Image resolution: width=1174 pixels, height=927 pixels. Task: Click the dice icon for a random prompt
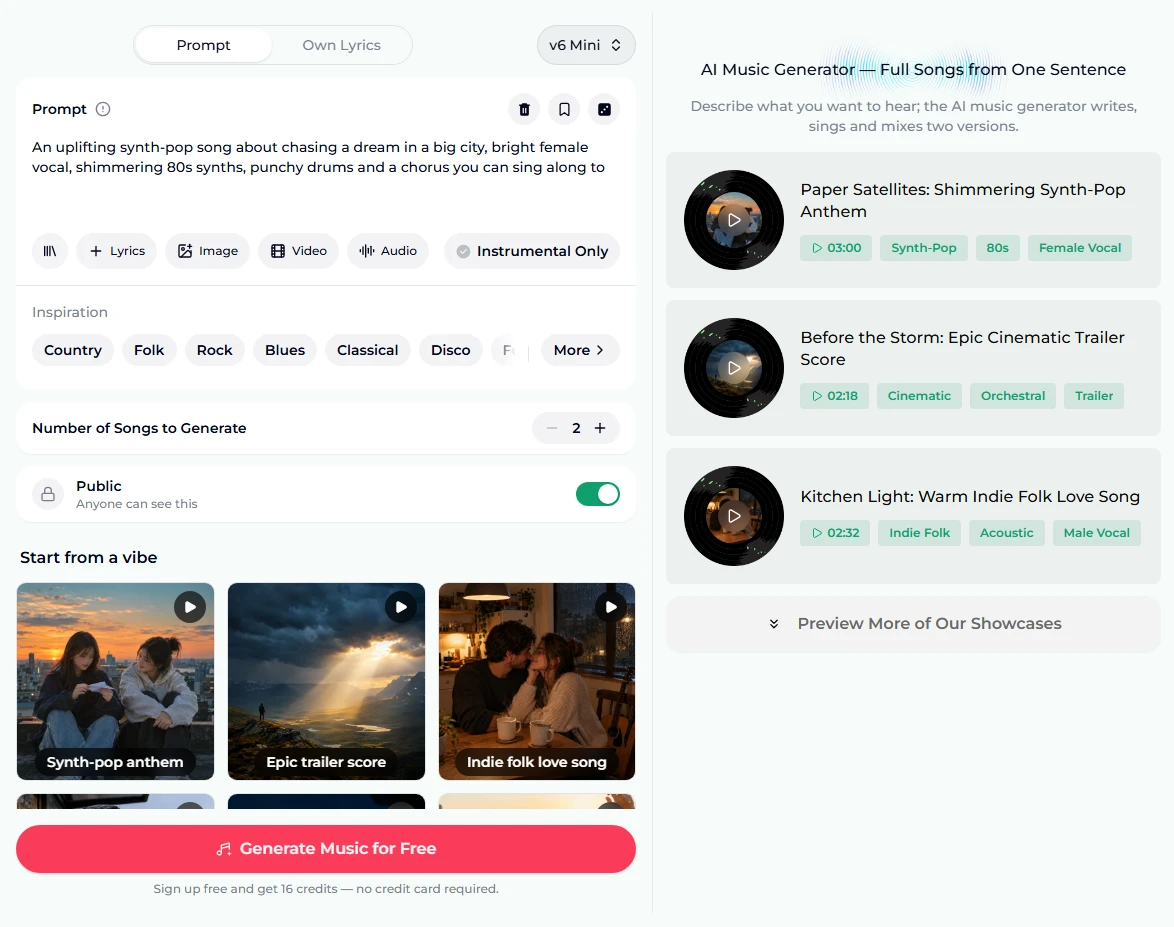tap(604, 109)
